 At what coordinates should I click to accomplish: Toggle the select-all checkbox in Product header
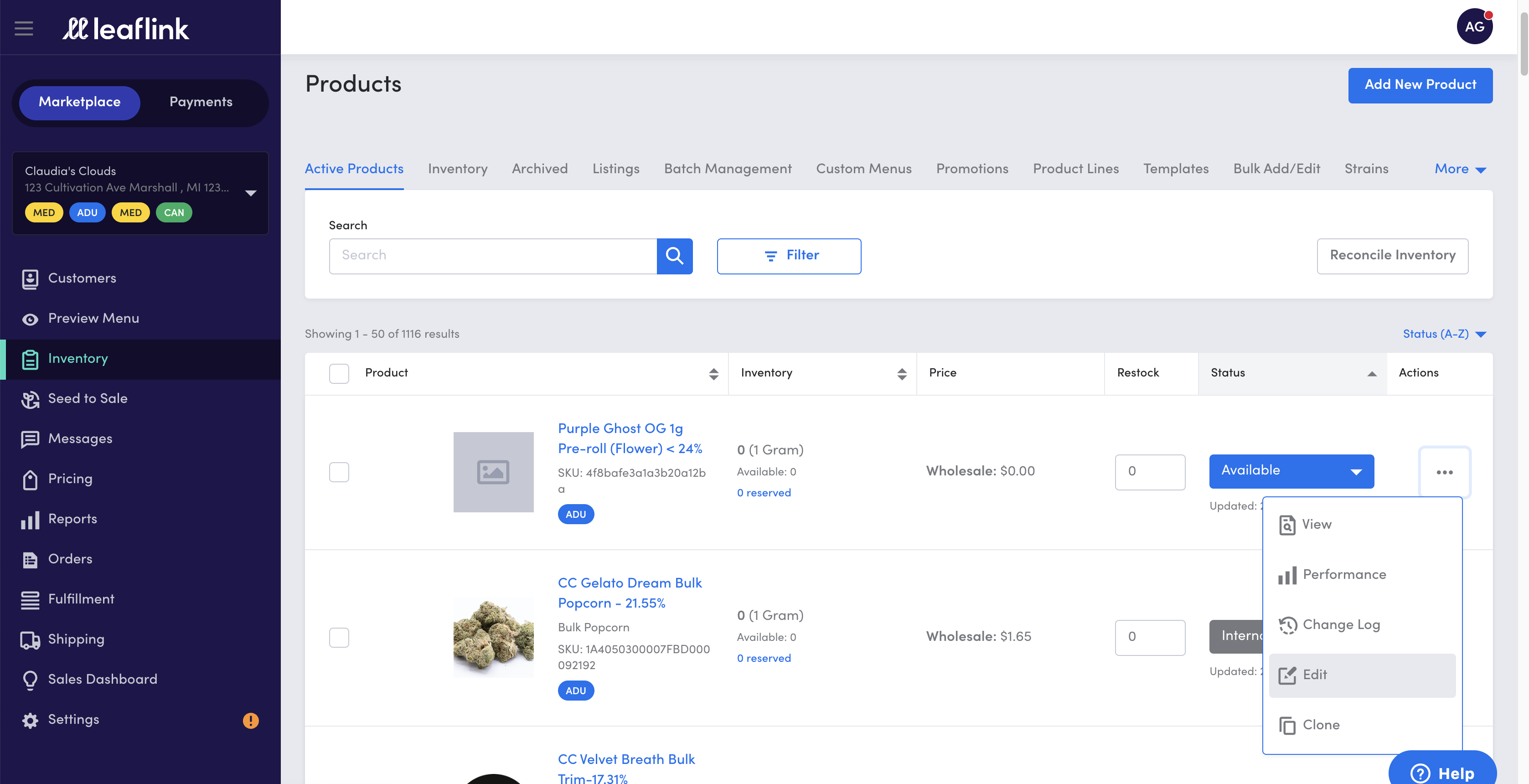[339, 373]
